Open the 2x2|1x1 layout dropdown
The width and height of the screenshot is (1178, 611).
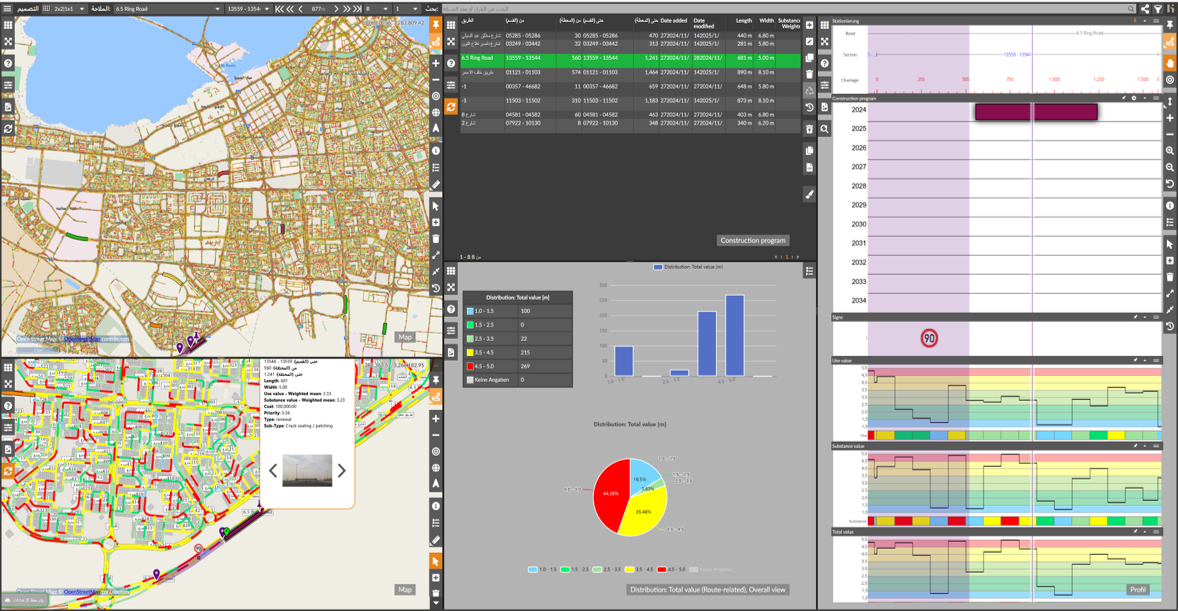68,9
